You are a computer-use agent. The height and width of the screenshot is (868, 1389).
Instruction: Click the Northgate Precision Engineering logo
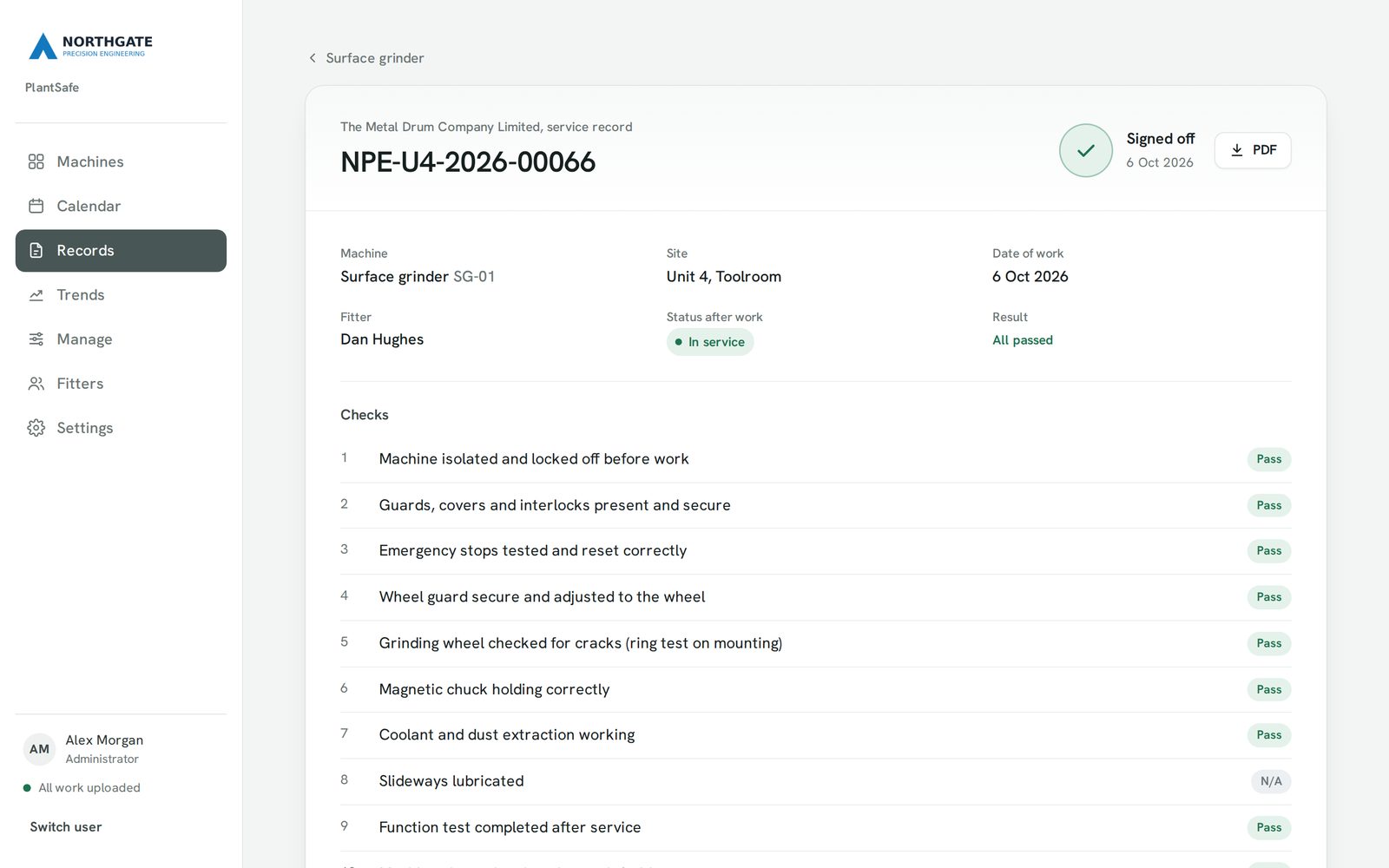point(90,45)
